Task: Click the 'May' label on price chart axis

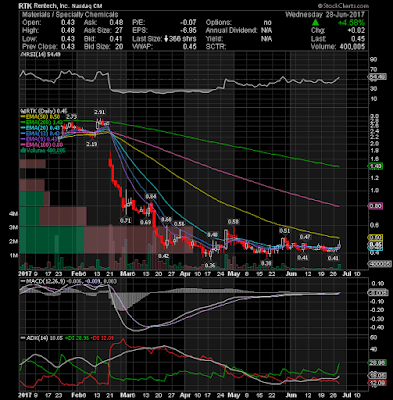Action: 234,274
